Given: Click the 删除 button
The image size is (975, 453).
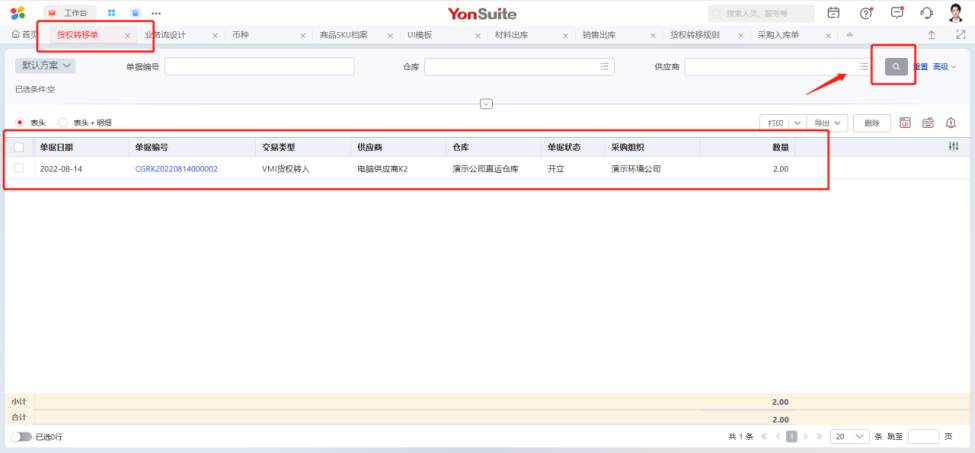Looking at the screenshot, I should (871, 123).
